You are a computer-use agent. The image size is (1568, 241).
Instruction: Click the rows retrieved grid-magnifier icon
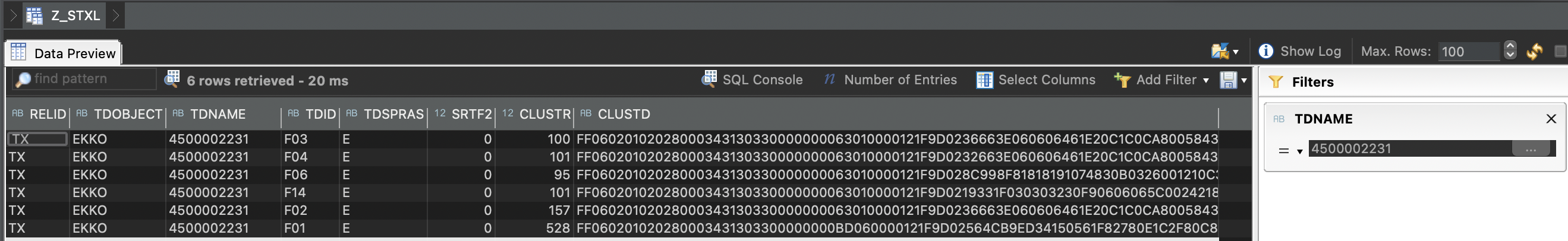[x=173, y=79]
